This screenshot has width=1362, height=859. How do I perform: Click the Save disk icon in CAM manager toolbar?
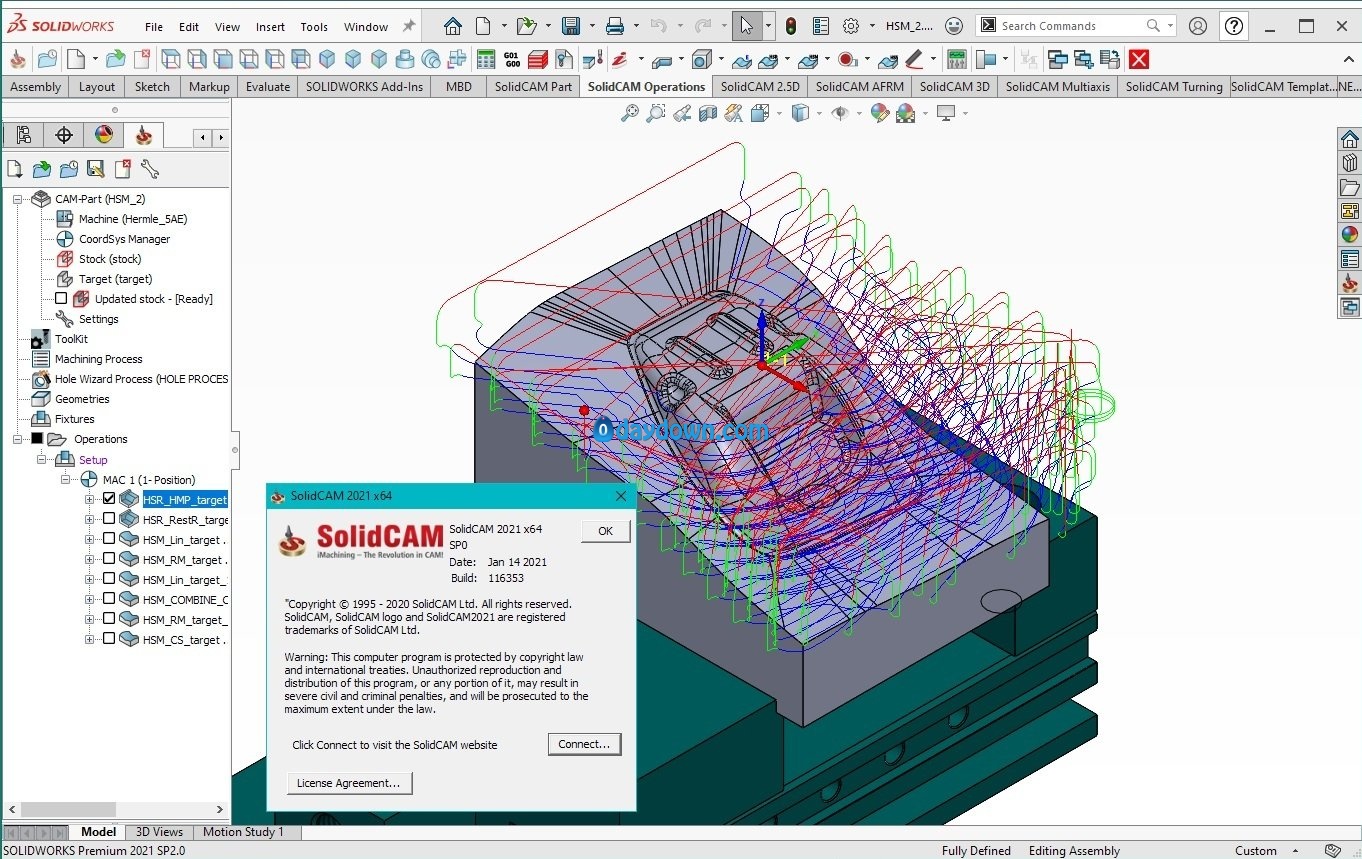[x=96, y=169]
